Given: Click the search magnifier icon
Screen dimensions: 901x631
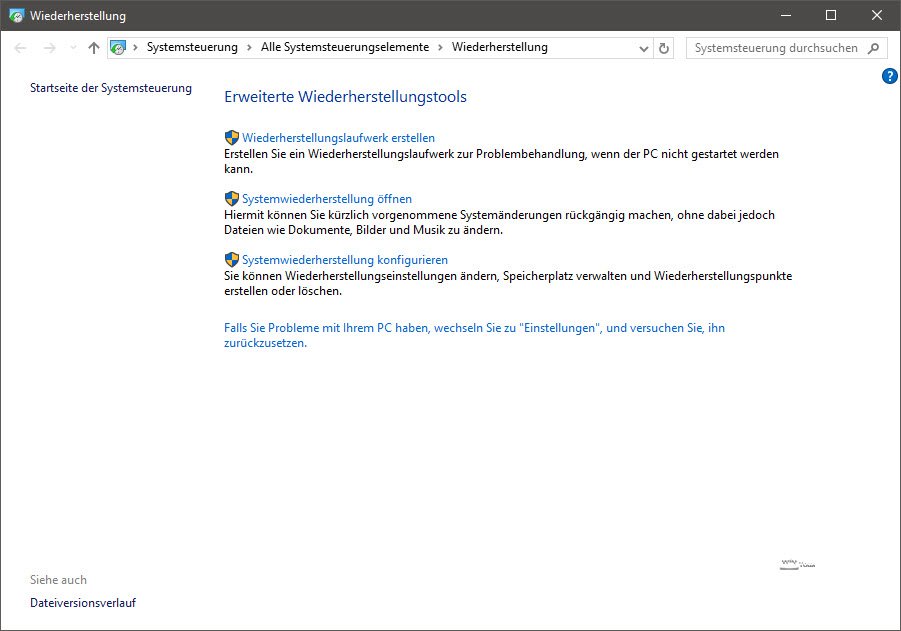Looking at the screenshot, I should [873, 48].
